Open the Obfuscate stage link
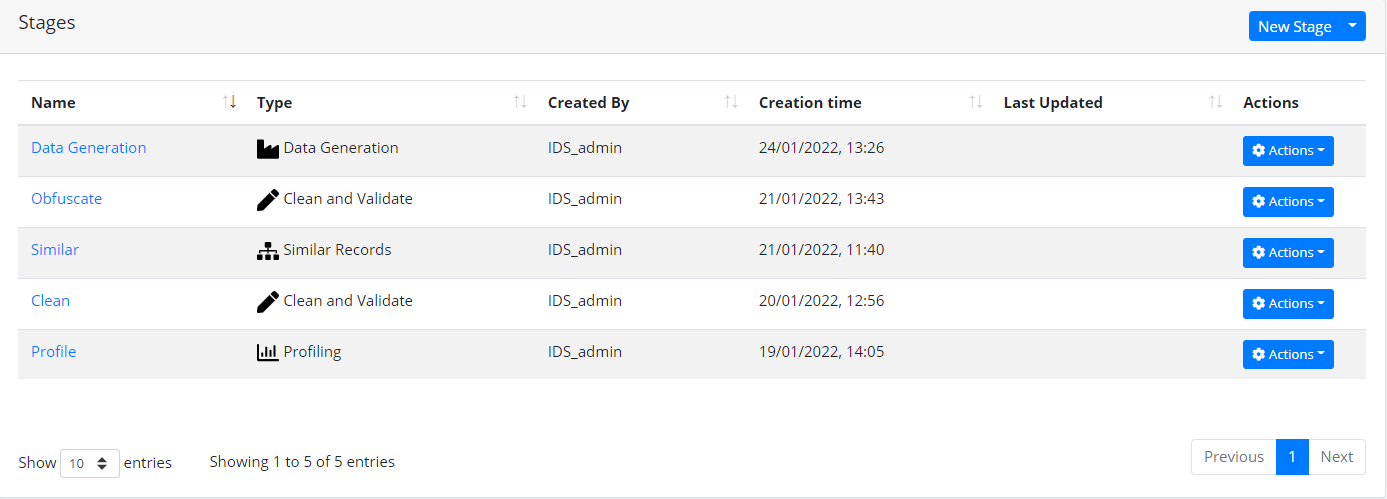The image size is (1387, 499). [67, 199]
